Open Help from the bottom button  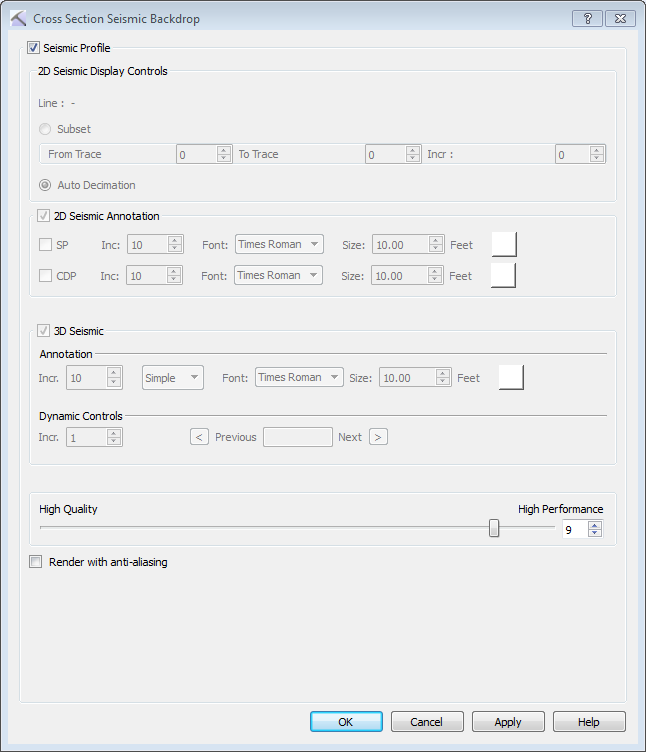point(589,721)
